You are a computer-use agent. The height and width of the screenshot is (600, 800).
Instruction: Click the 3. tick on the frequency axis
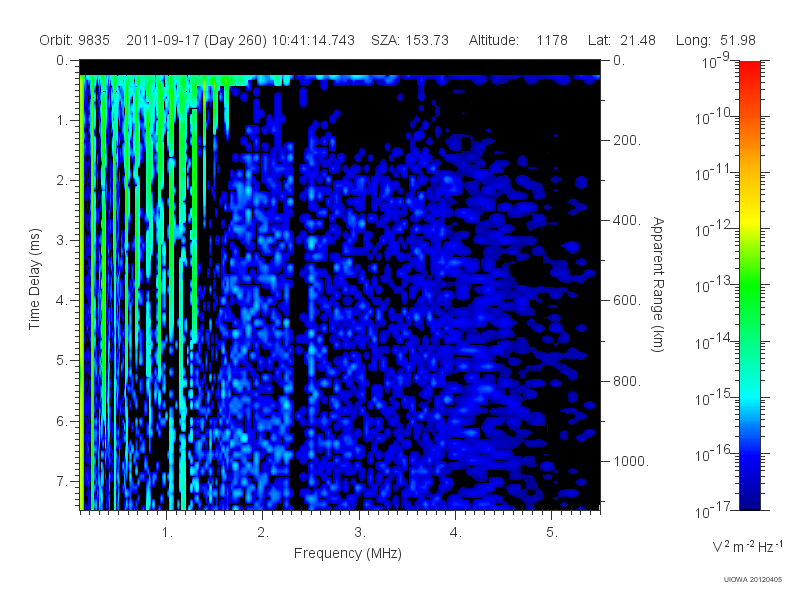point(360,533)
